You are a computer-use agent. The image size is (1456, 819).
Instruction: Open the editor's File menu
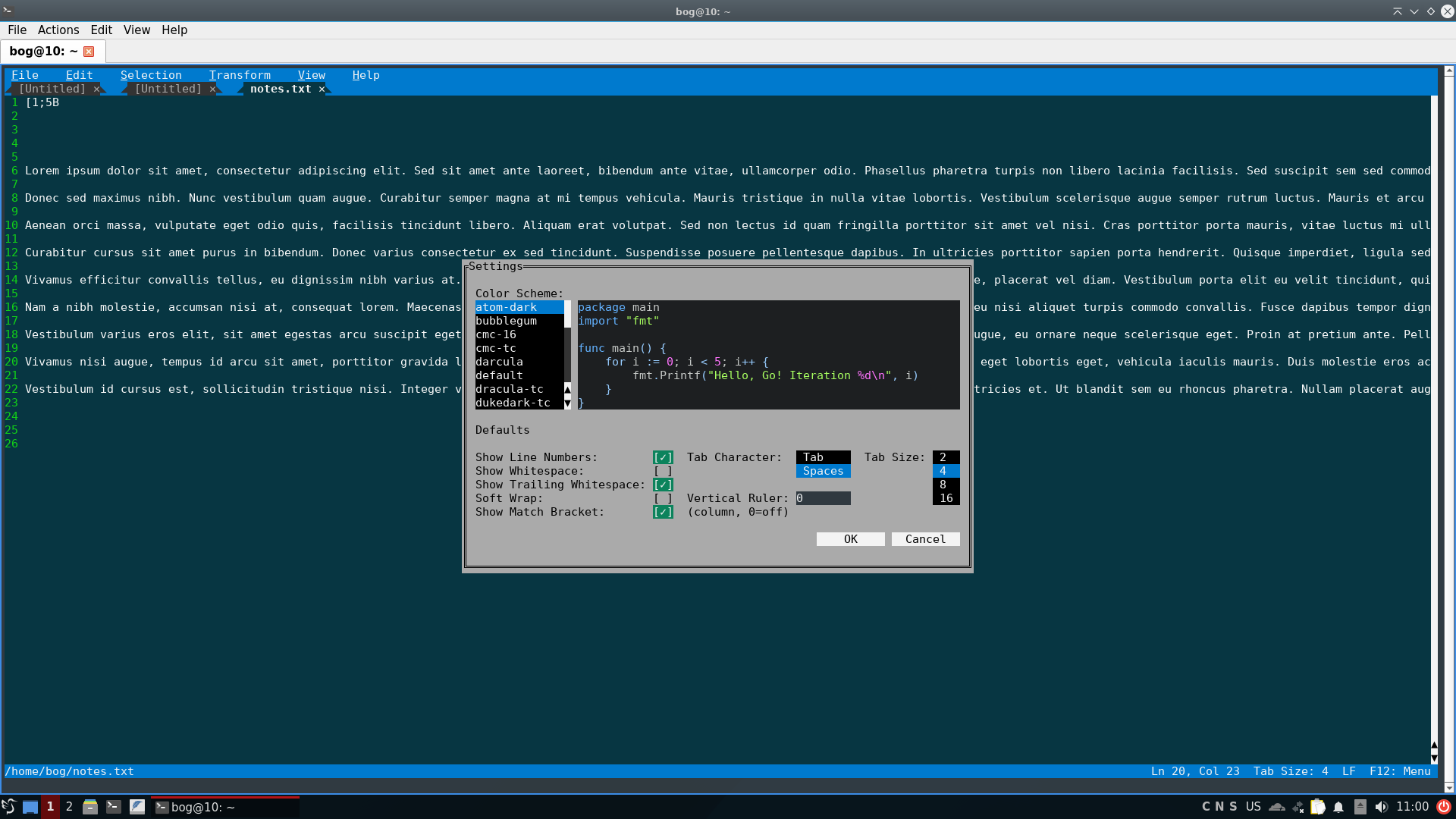(x=25, y=75)
